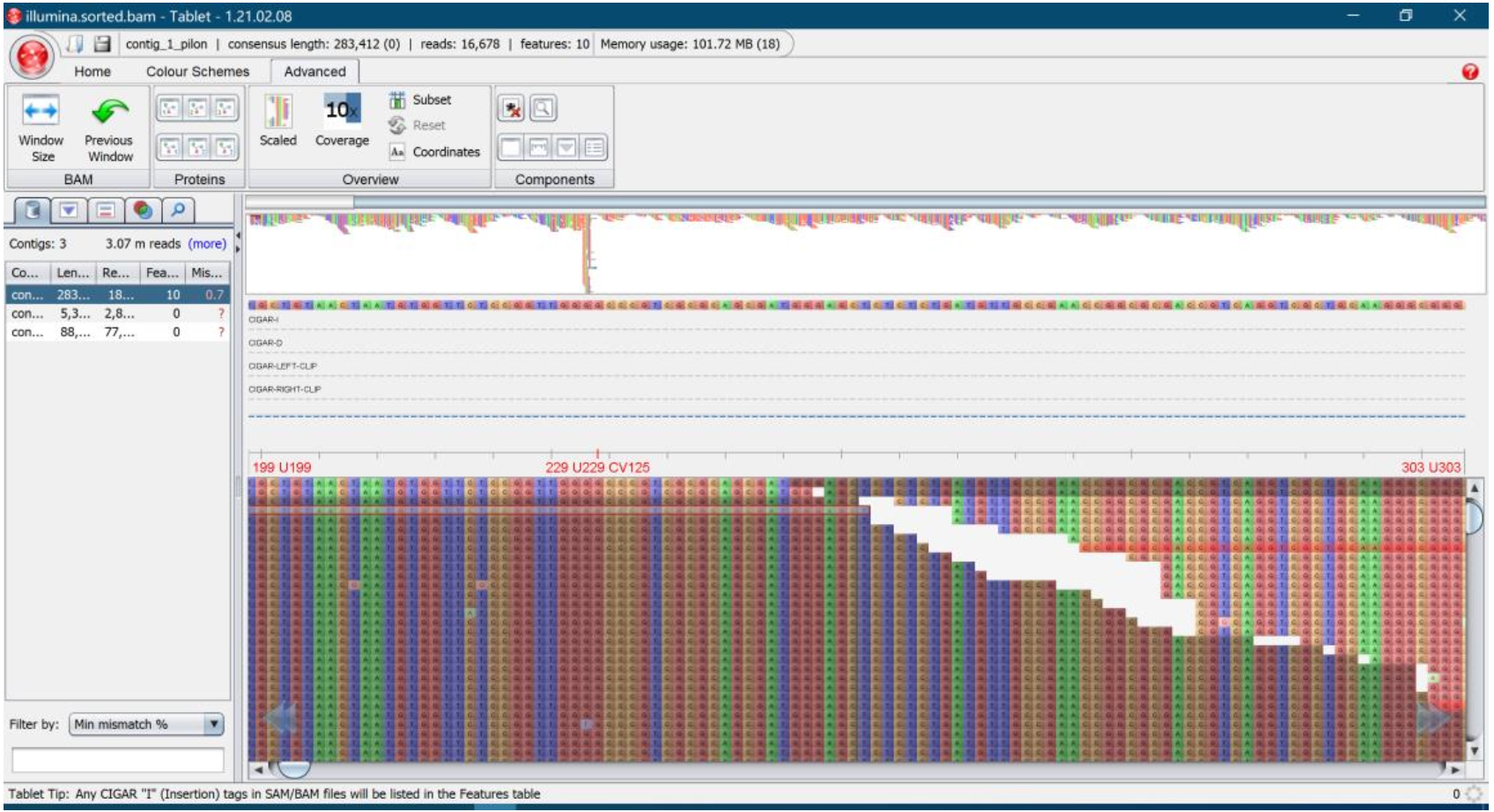
Task: Click the save floppy disk icon
Action: tap(103, 44)
